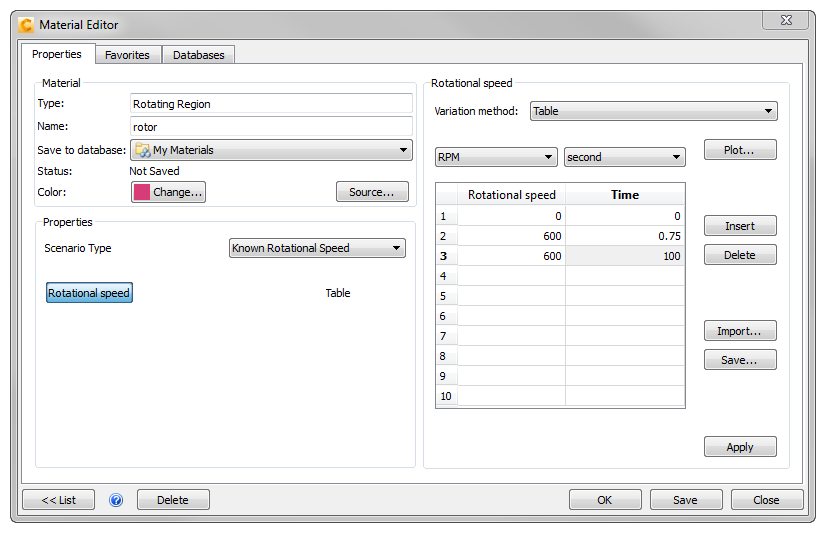Open the Scenario Type dropdown
Screen dimensions: 826x533
click(317, 248)
